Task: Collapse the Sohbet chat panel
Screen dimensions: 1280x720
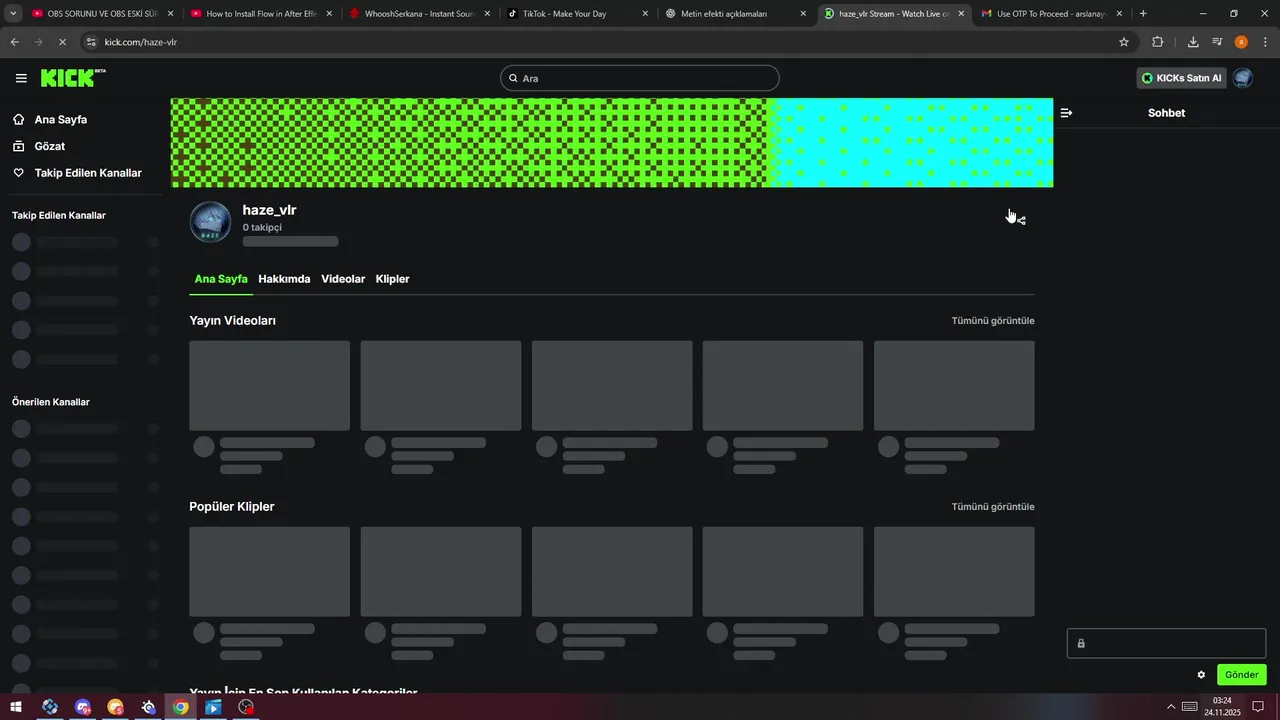Action: pos(1066,113)
